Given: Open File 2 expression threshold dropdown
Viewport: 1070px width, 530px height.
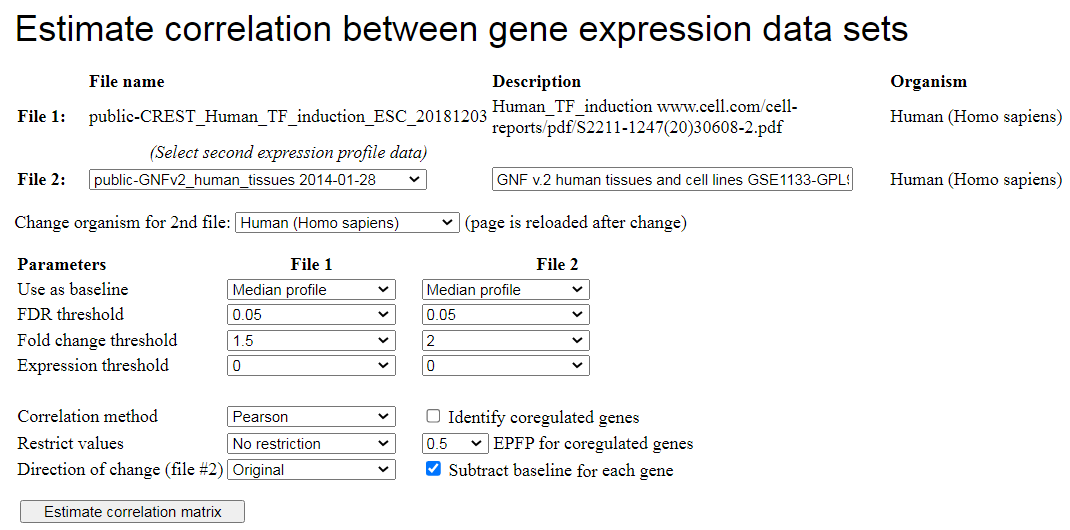Looking at the screenshot, I should pyautogui.click(x=505, y=366).
